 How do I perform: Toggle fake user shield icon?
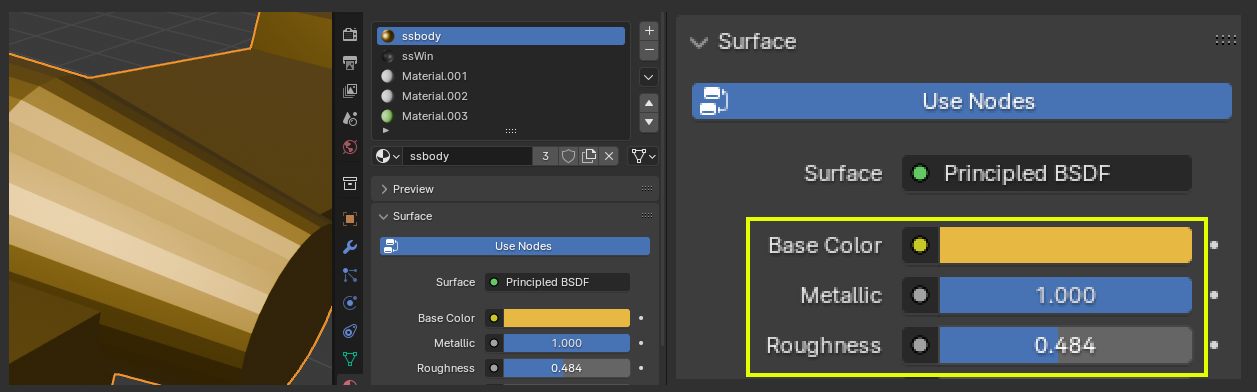568,156
